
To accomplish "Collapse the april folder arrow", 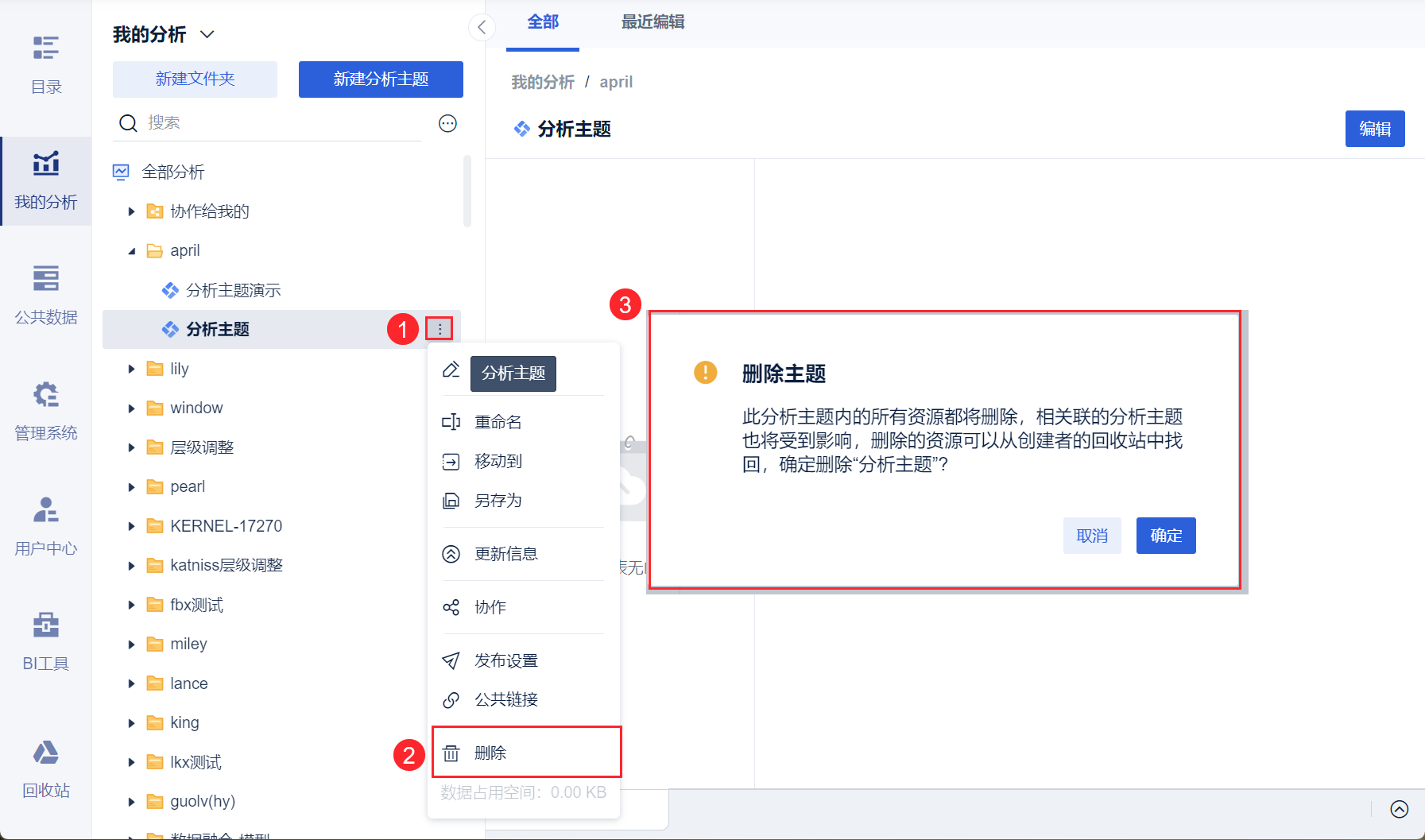I will [132, 251].
